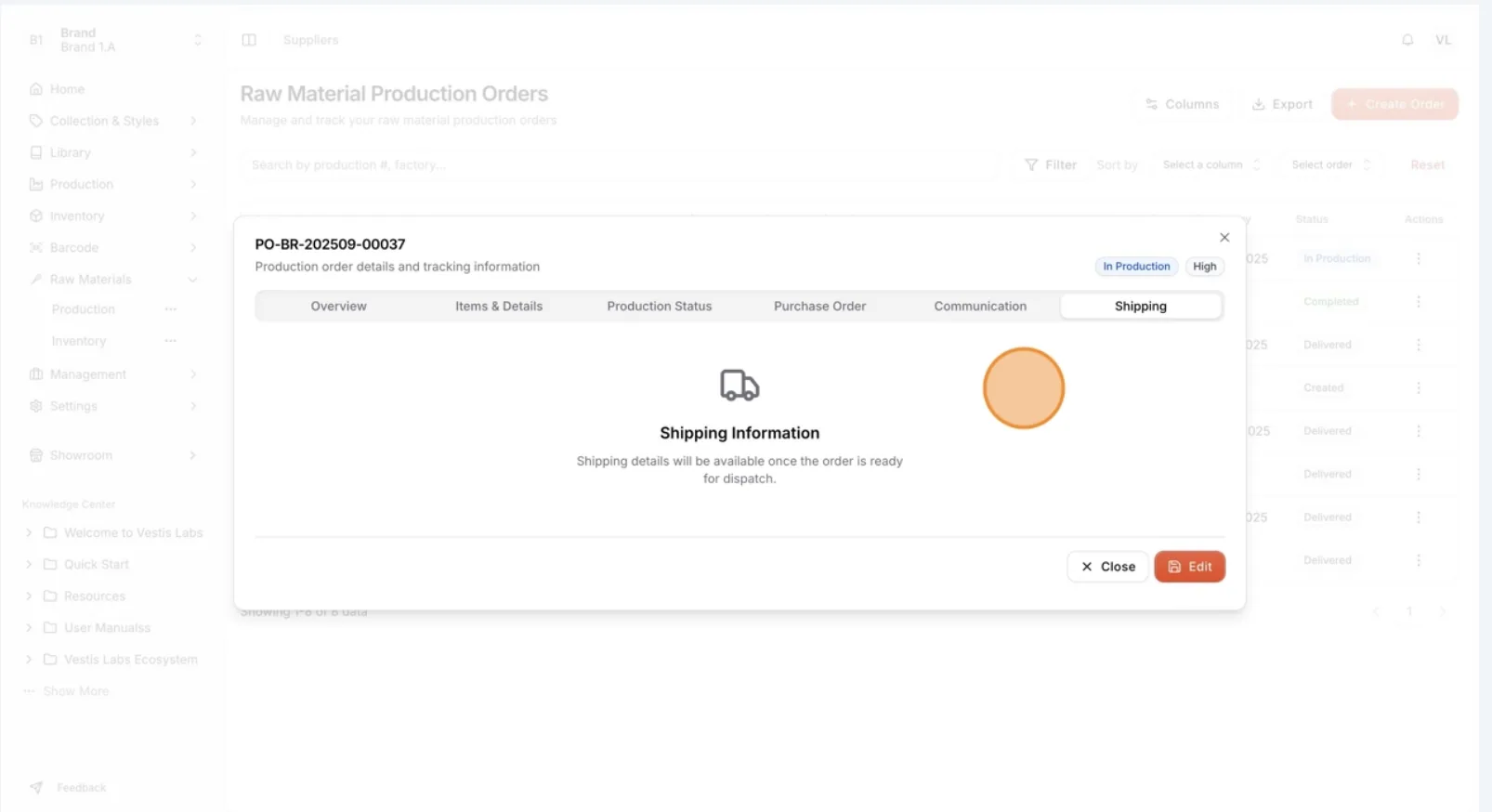Click the Create Order button
1492x812 pixels.
[x=1394, y=104]
